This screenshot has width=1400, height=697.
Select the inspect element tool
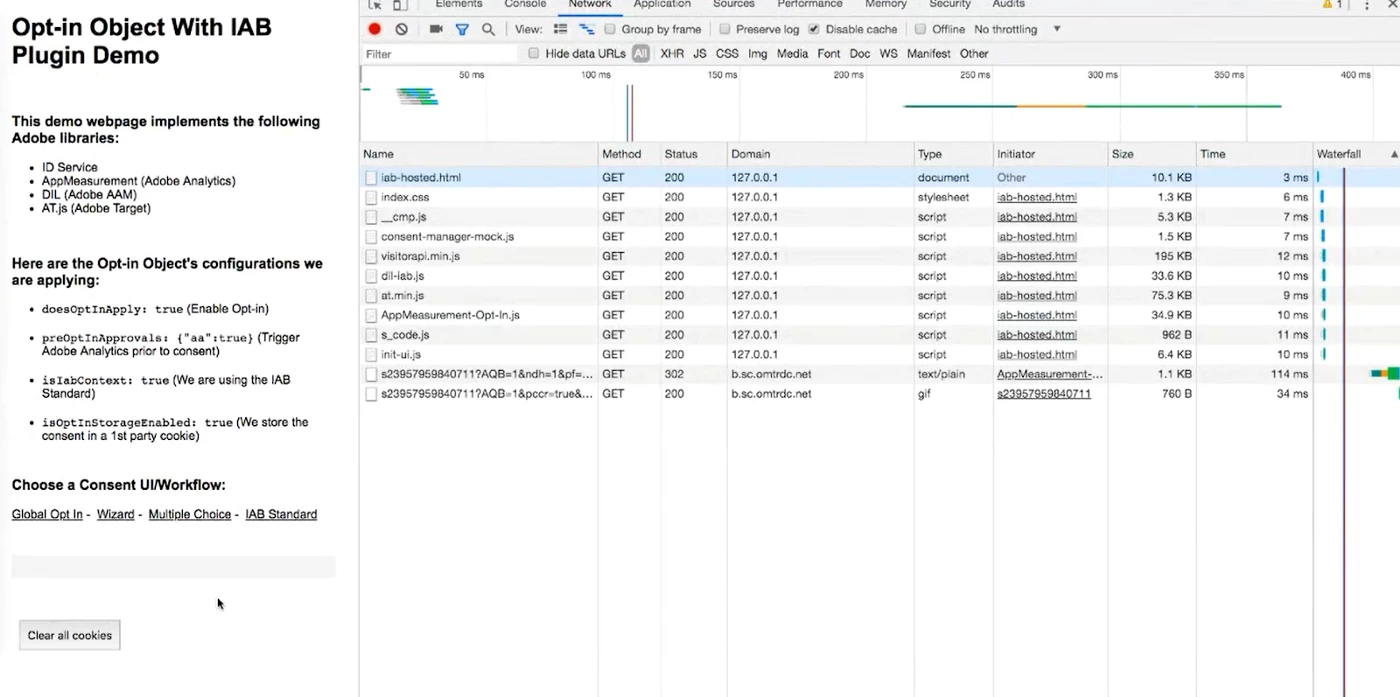(x=375, y=5)
